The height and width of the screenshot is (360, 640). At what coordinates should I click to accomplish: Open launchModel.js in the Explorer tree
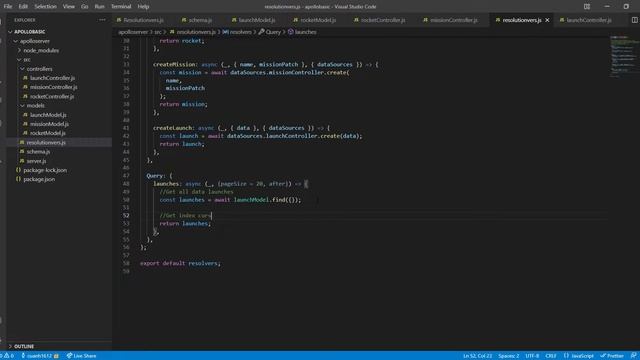click(48, 115)
